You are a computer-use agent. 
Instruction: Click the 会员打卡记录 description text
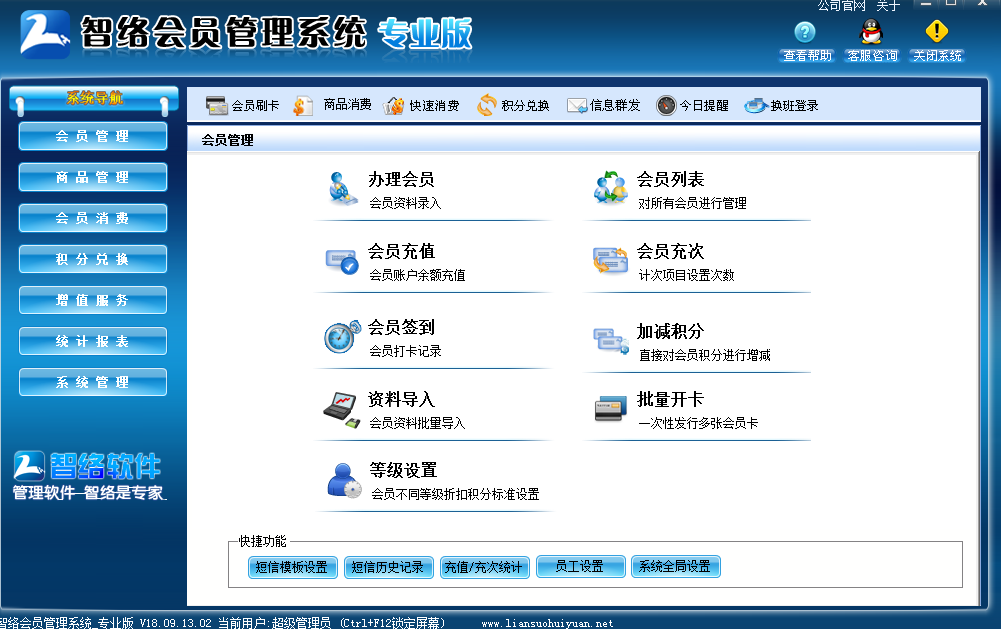point(405,351)
